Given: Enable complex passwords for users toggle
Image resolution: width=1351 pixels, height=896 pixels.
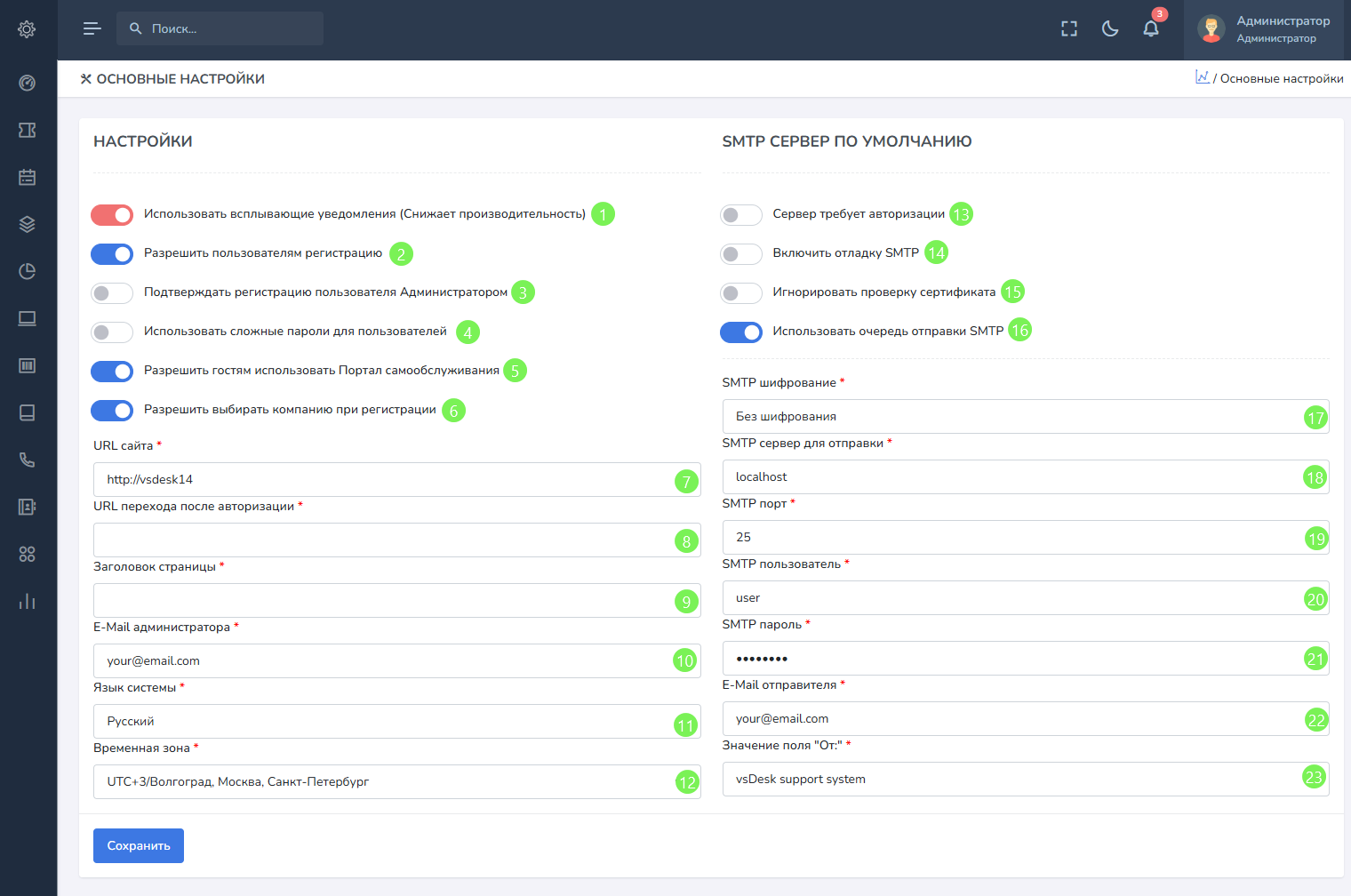Looking at the screenshot, I should tap(112, 332).
